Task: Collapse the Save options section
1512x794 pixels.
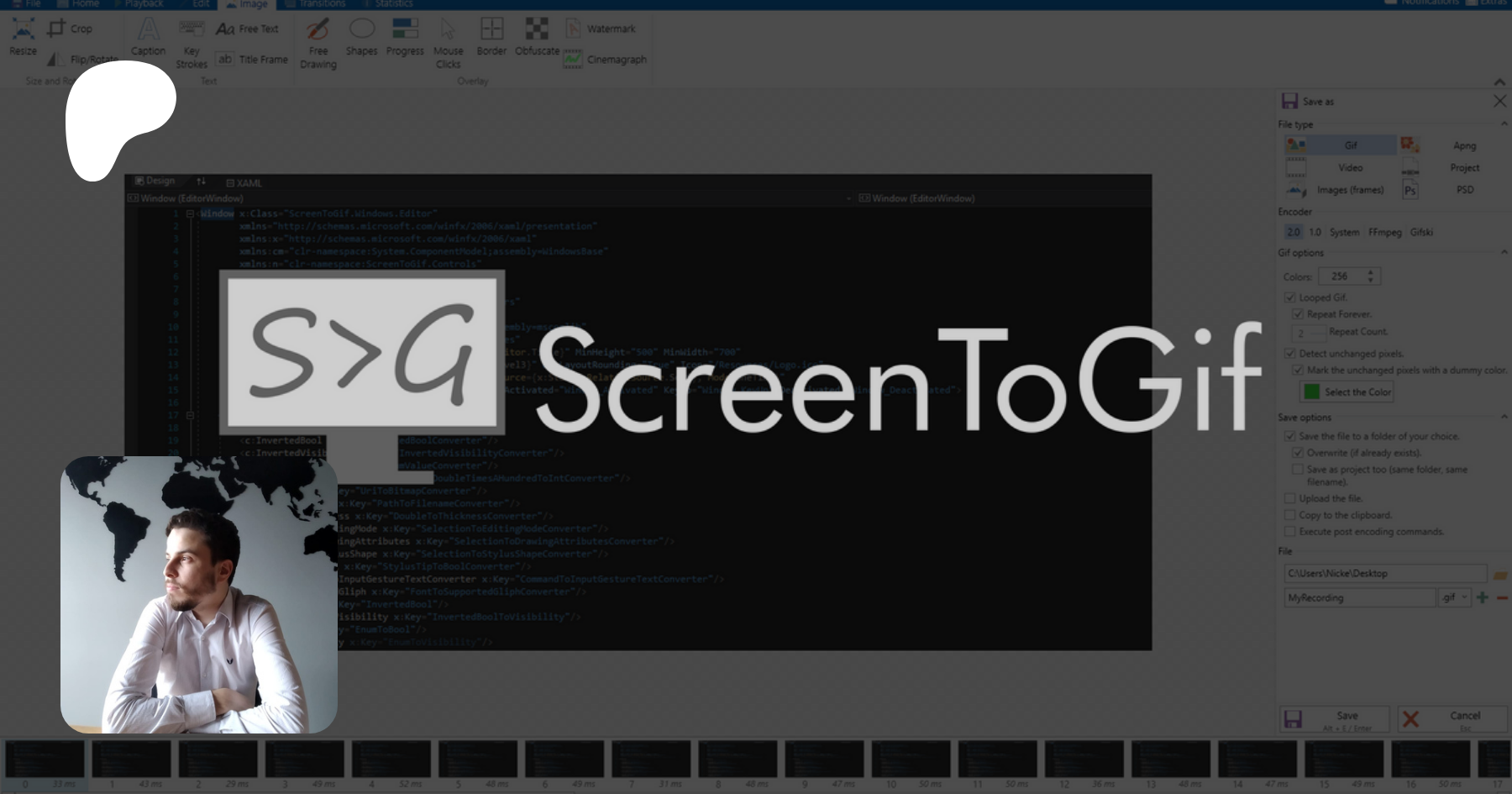Action: click(x=1504, y=418)
